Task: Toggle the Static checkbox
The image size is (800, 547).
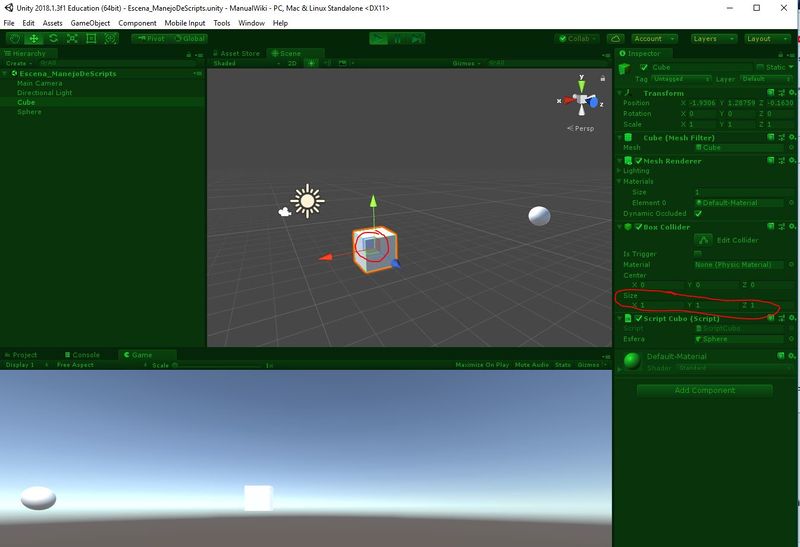Action: [x=760, y=67]
